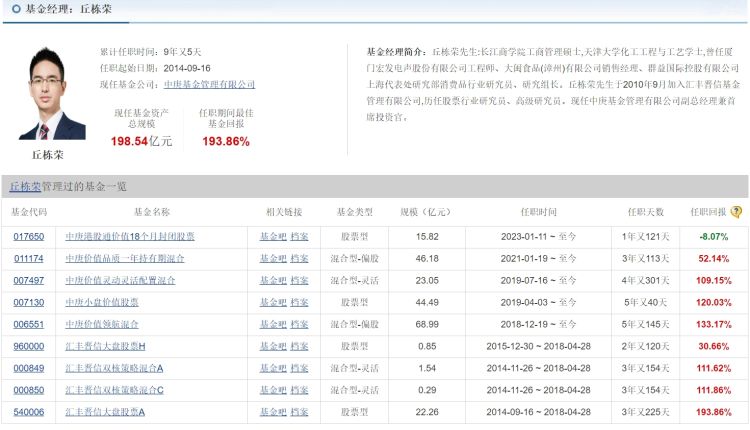Open 基金吧 link for fund 017650
The width and height of the screenshot is (750, 430).
[x=273, y=237]
